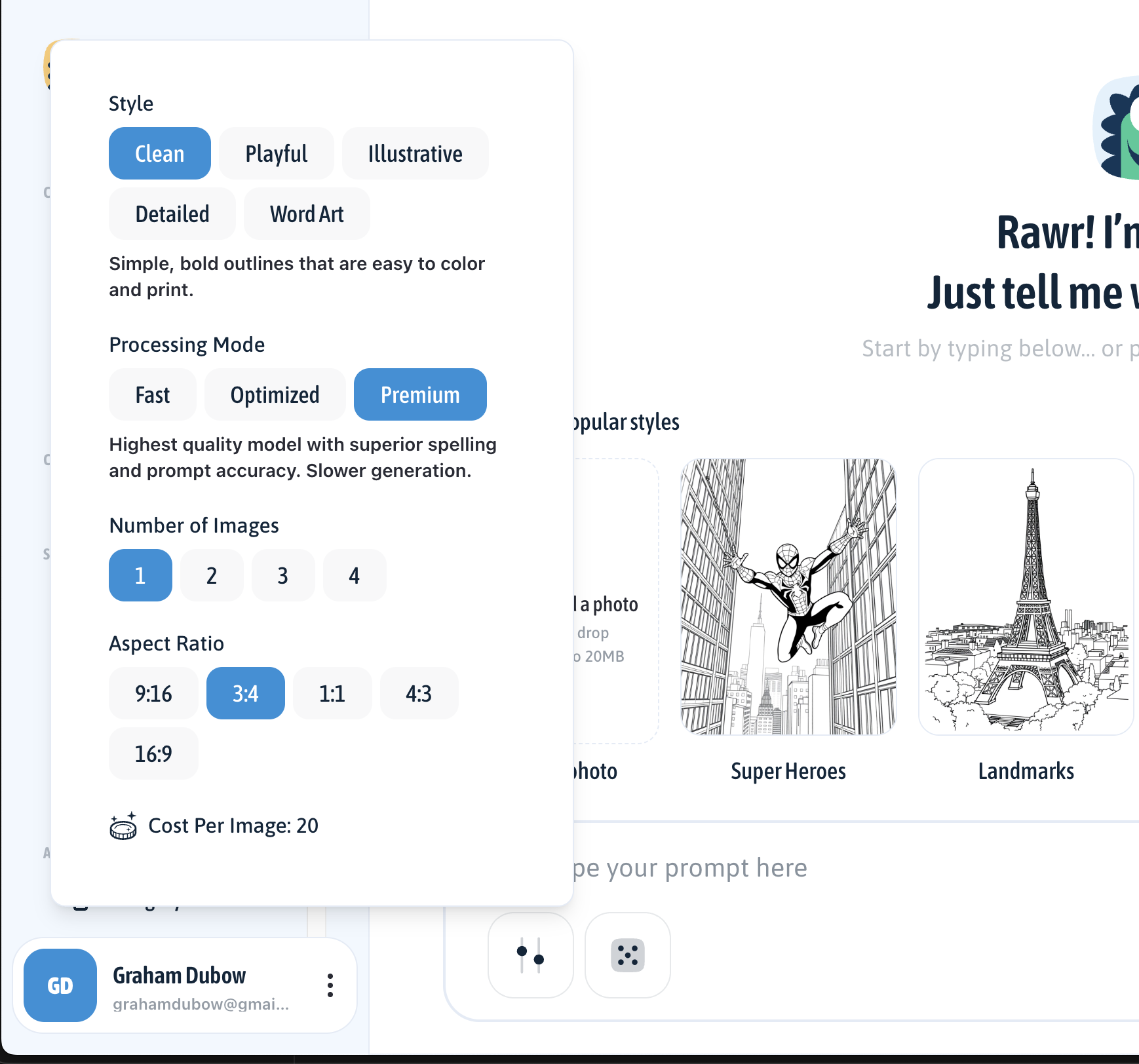Select the 1:1 aspect ratio
Viewport: 1139px width, 1064px height.
point(332,694)
